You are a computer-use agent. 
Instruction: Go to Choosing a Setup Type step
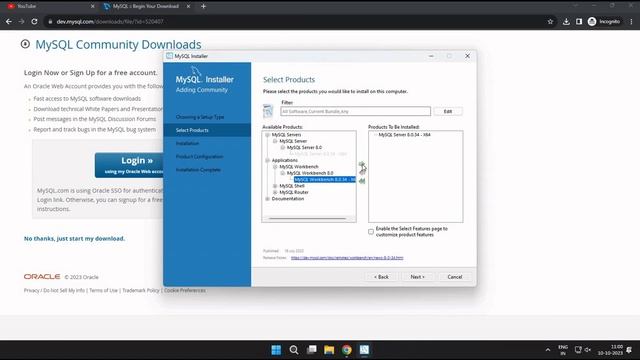pos(200,117)
